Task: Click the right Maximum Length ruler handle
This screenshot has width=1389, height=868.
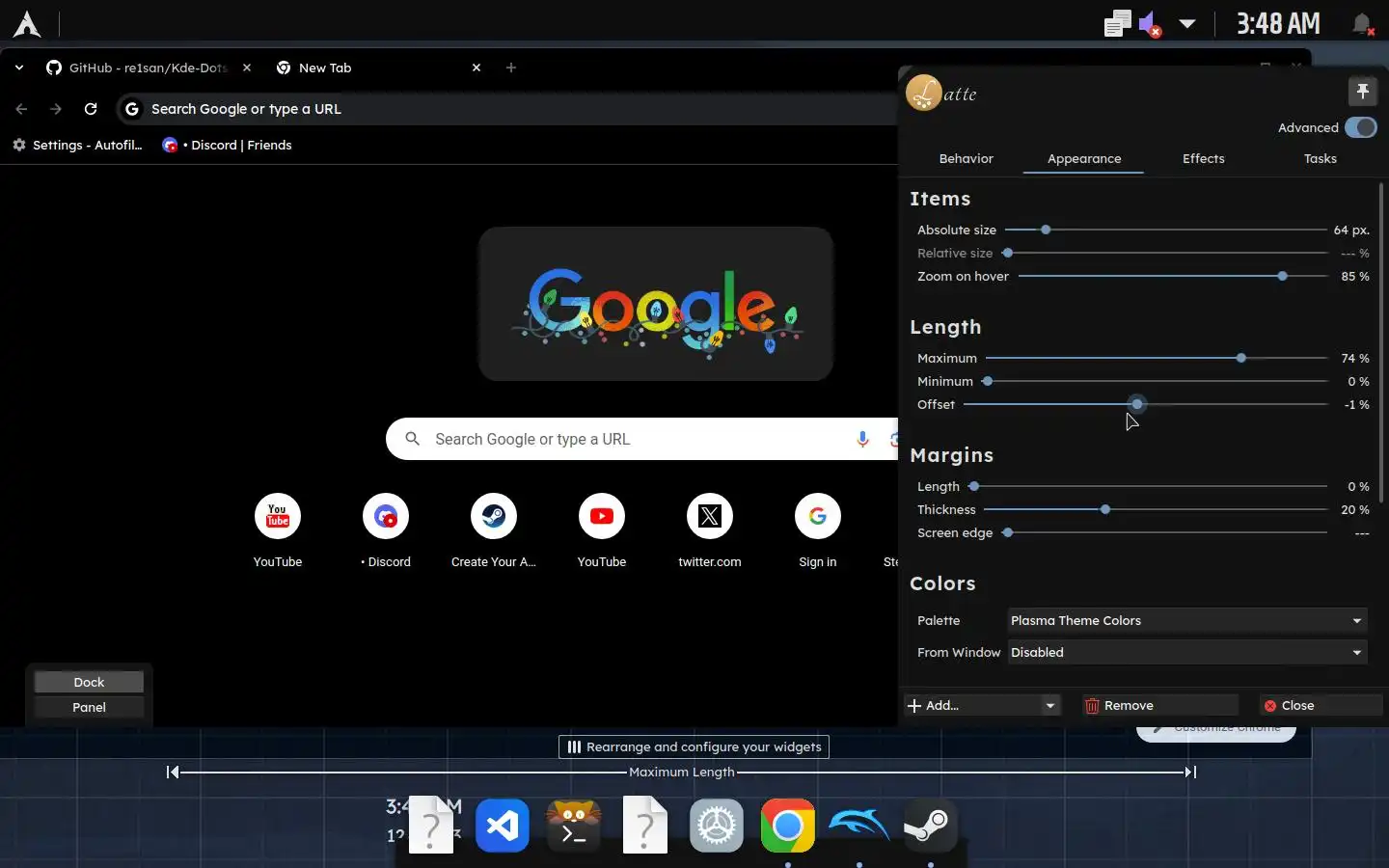Action: click(x=1190, y=772)
